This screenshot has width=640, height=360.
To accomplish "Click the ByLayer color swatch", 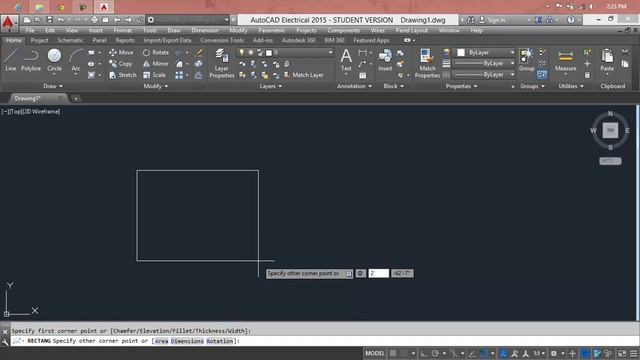I will 461,53.
